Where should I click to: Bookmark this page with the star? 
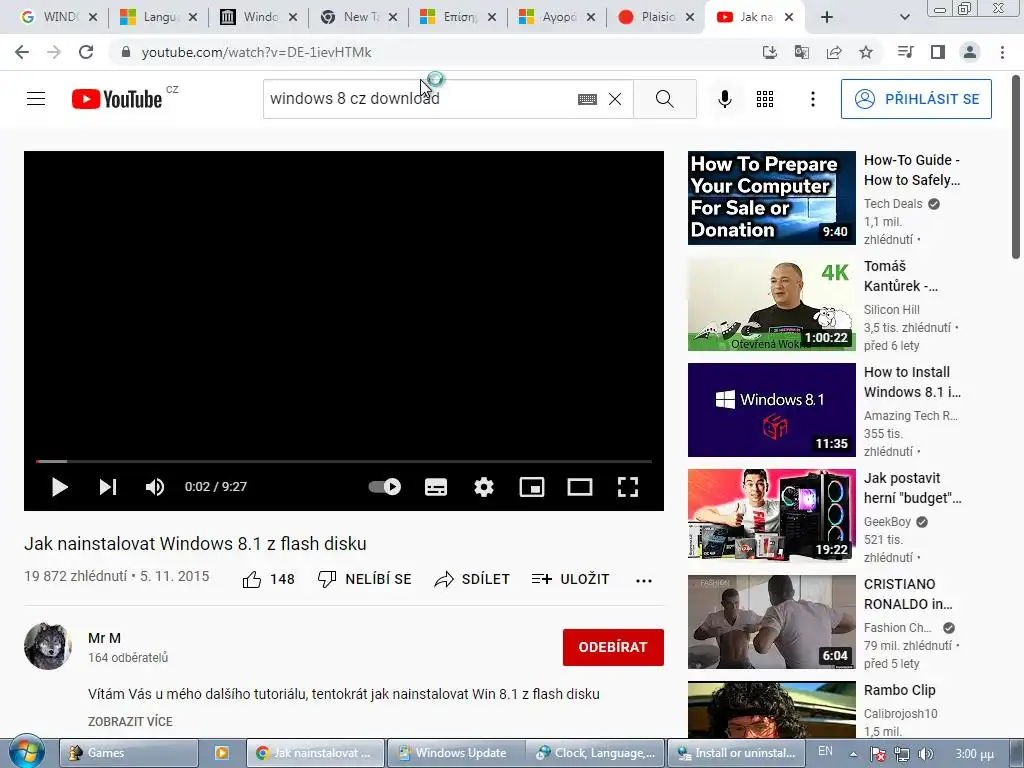tap(866, 52)
